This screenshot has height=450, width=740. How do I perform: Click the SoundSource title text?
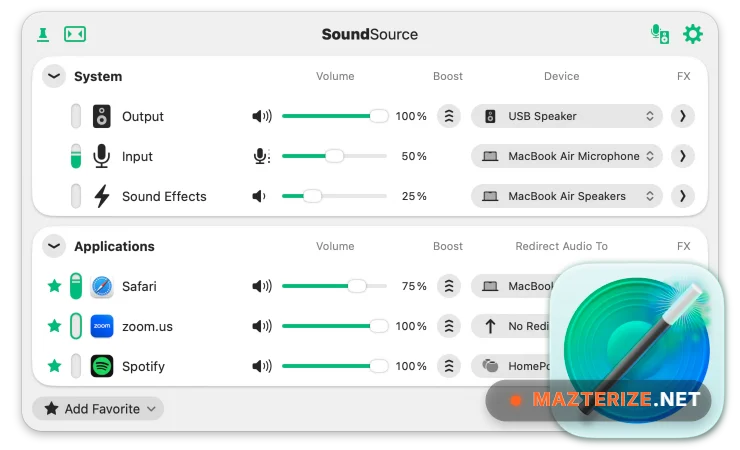click(370, 34)
